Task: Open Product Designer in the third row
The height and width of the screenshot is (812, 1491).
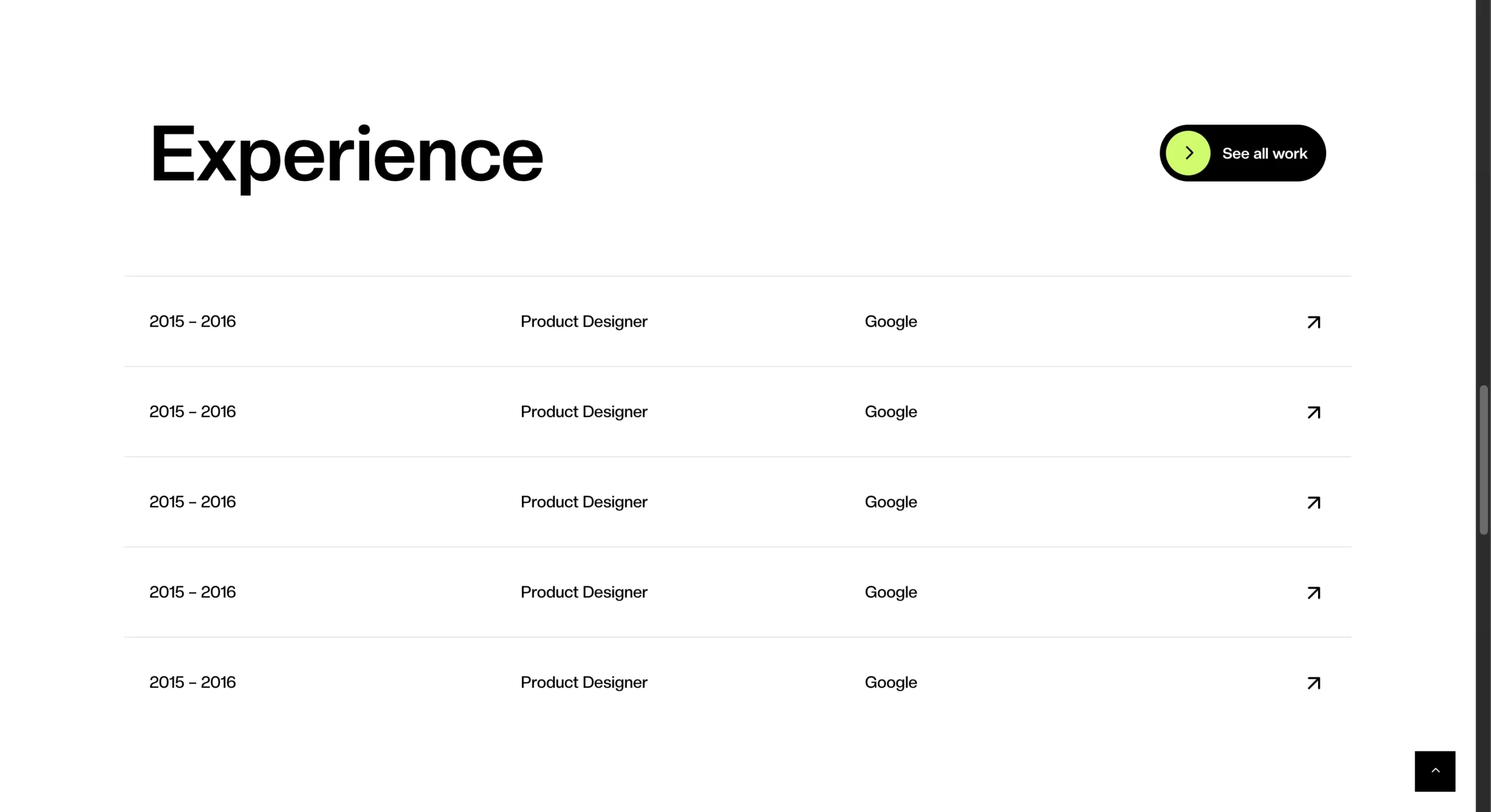Action: (x=584, y=502)
